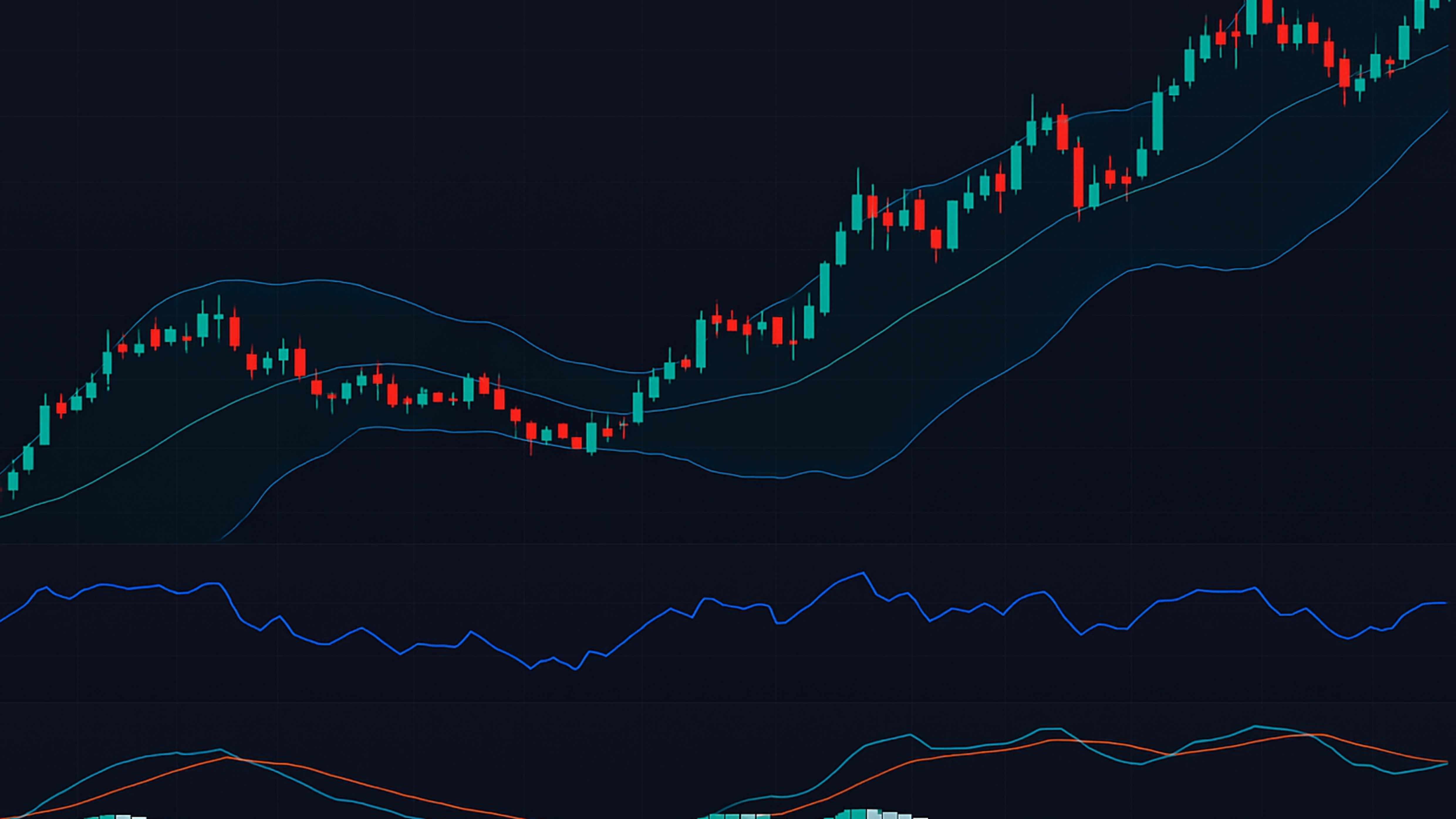This screenshot has width=1456, height=819.
Task: Click the blue oscillator line's lowest trough
Action: coord(576,669)
